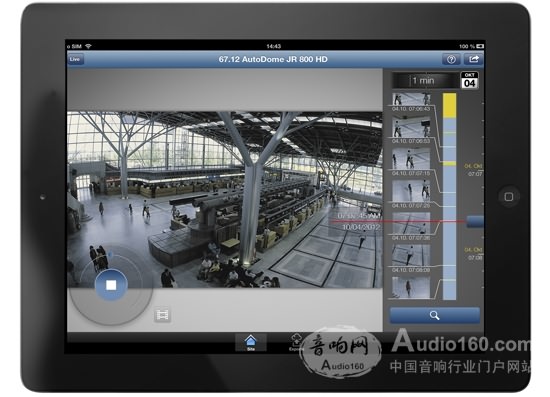550x397 pixels.
Task: Select thumbnail stamped 04.10. 07:07:25
Action: click(411, 194)
